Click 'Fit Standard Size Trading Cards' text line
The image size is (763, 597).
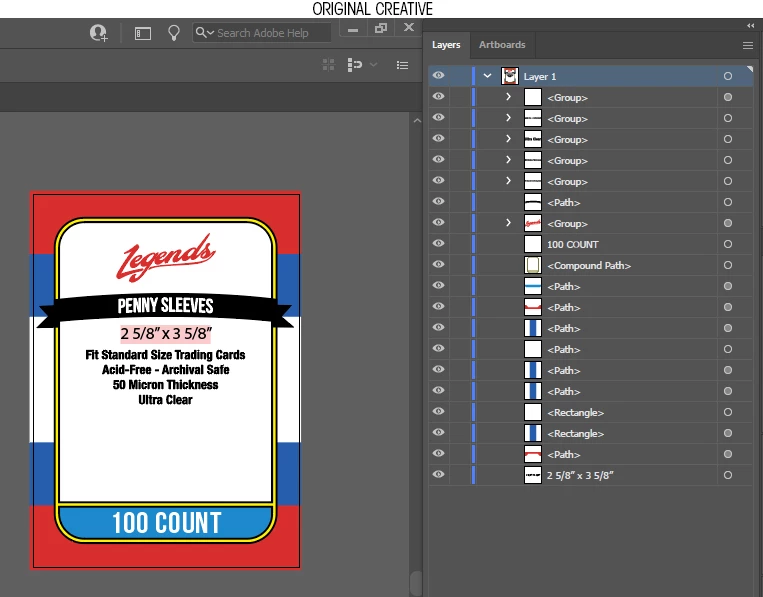(165, 355)
